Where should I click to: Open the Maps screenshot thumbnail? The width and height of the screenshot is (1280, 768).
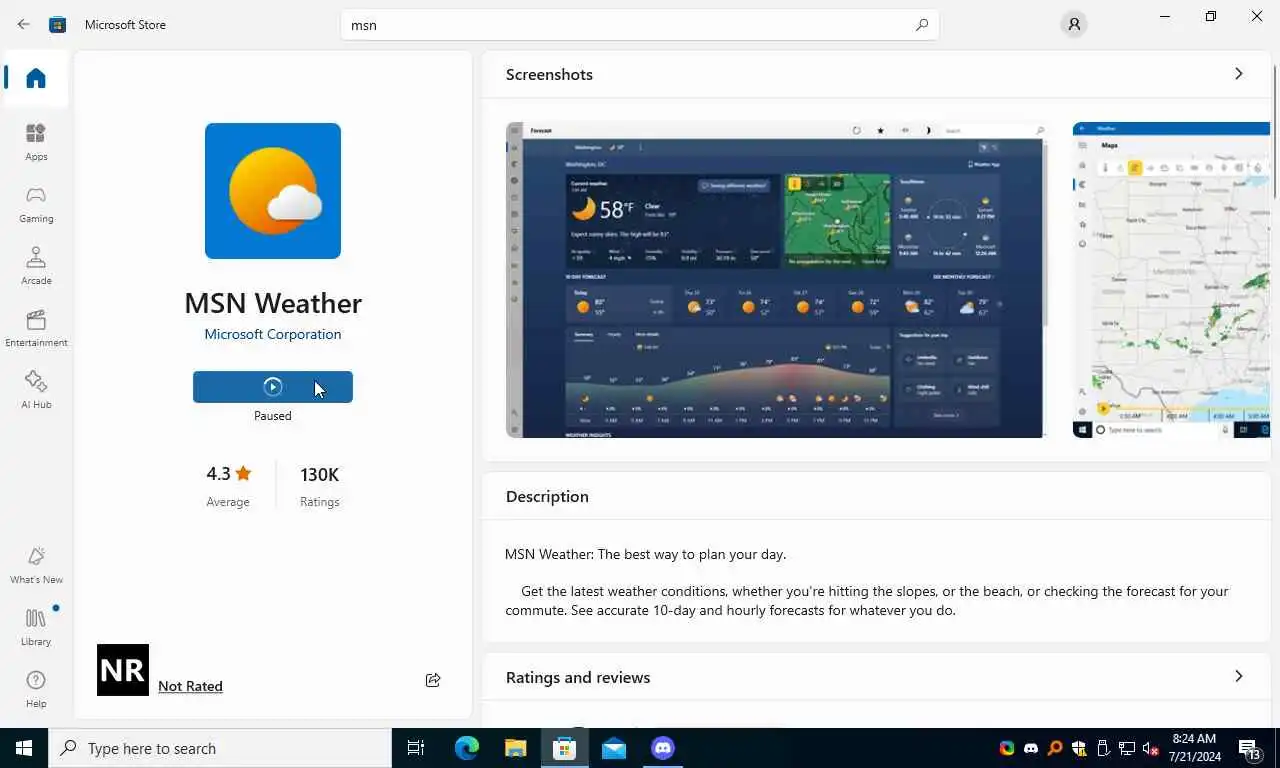pos(1171,280)
